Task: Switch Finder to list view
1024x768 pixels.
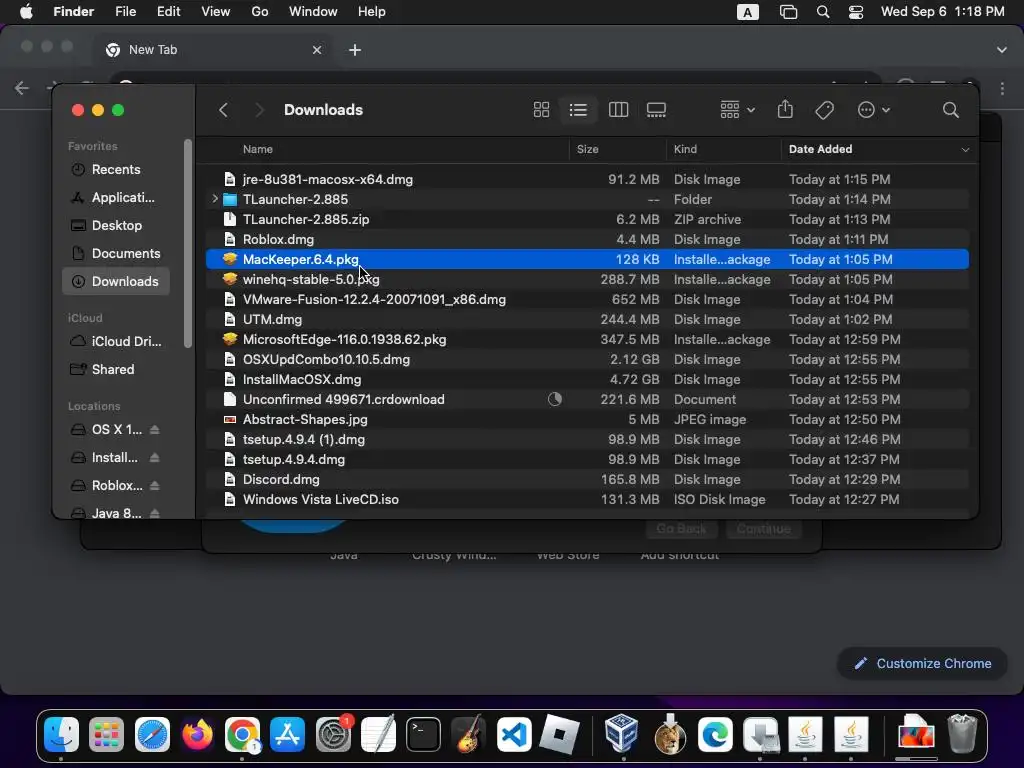Action: click(x=578, y=110)
